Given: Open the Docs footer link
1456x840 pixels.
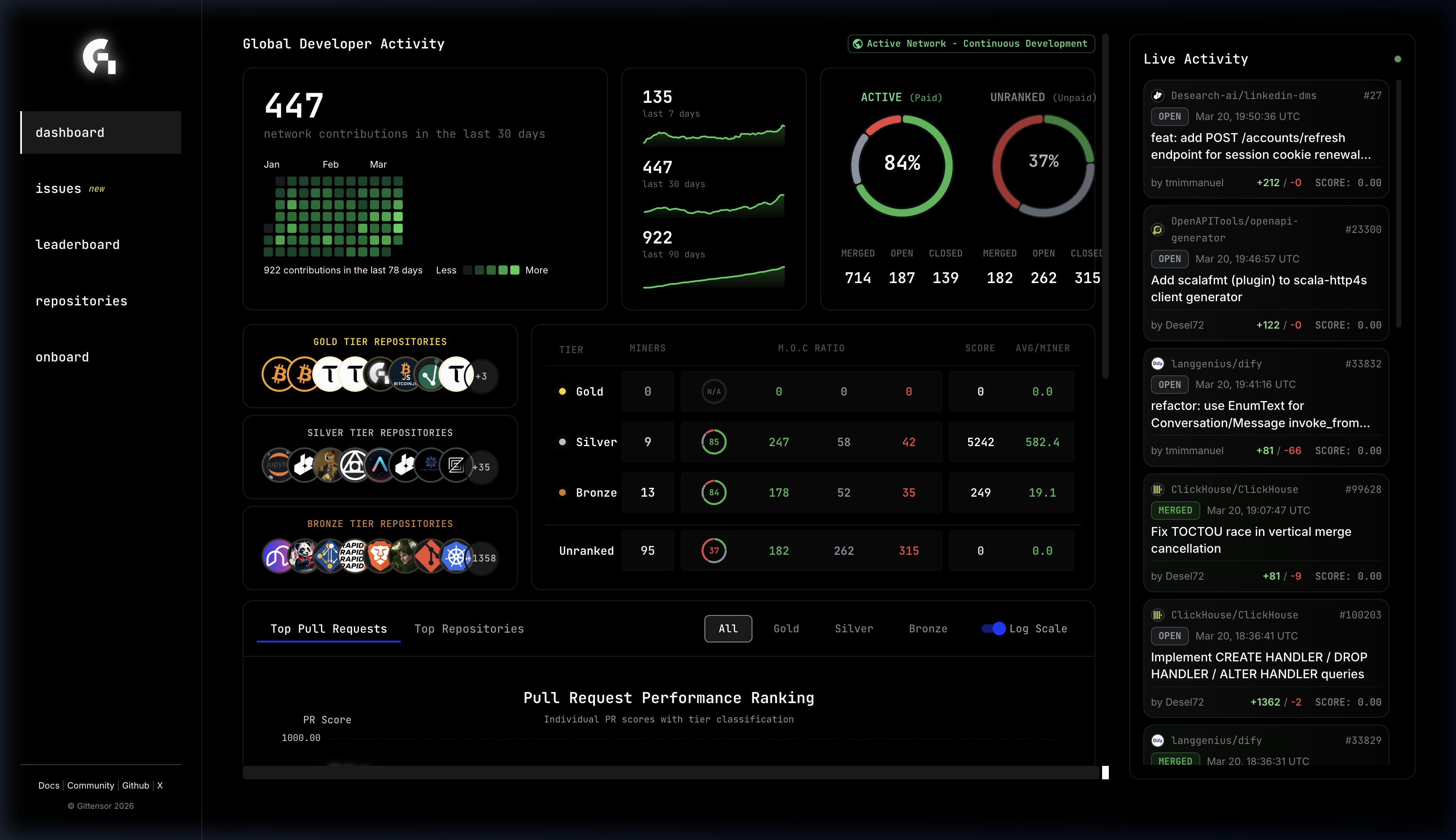Looking at the screenshot, I should [48, 786].
